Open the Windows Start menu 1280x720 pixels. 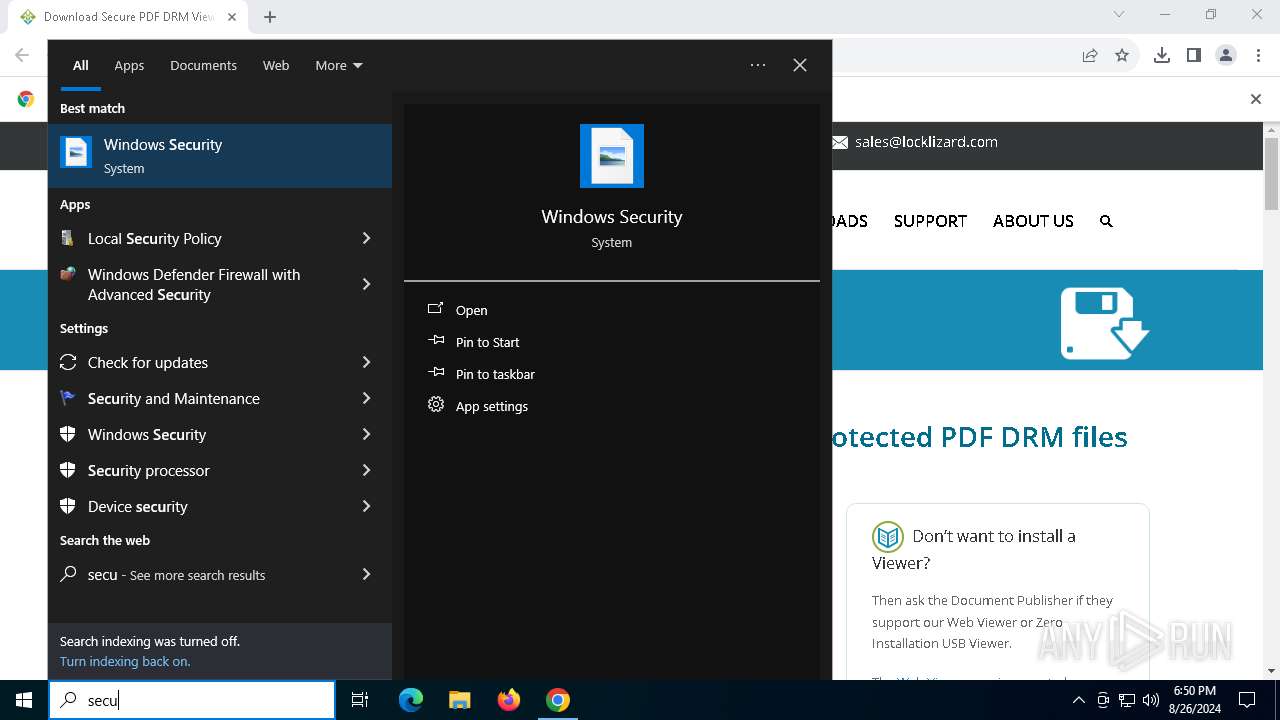click(x=24, y=700)
